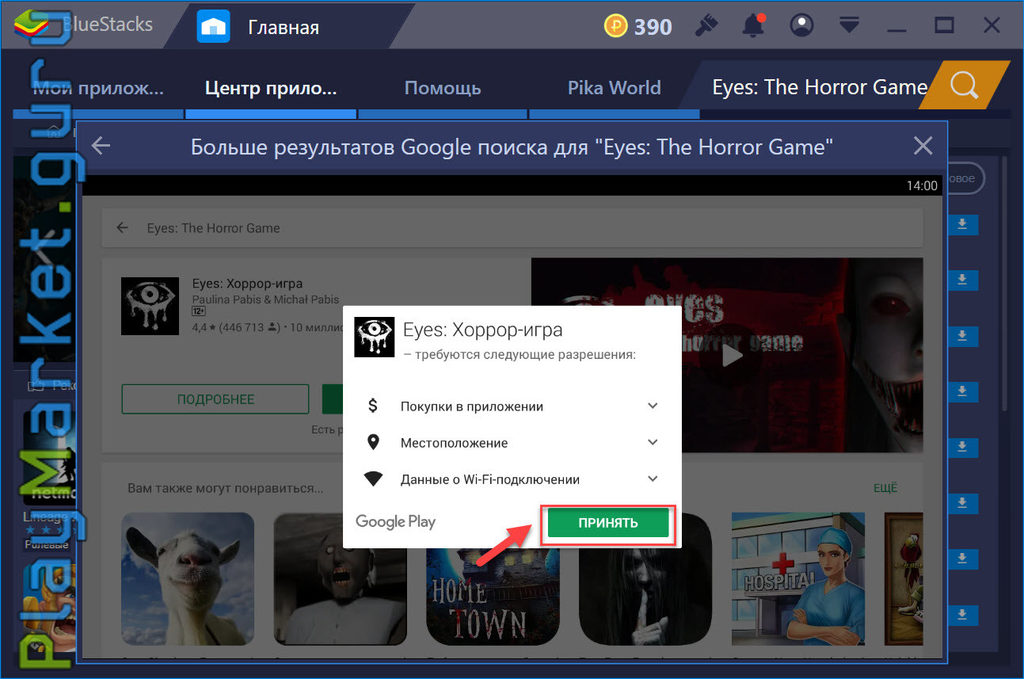Open the title bar dropdown menu arrow
The height and width of the screenshot is (679, 1024).
849,26
